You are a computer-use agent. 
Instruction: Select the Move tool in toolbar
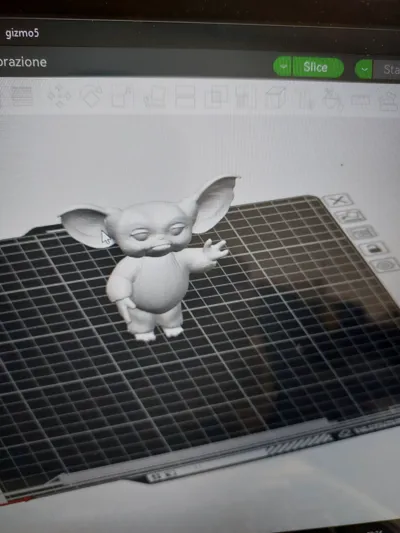(59, 95)
